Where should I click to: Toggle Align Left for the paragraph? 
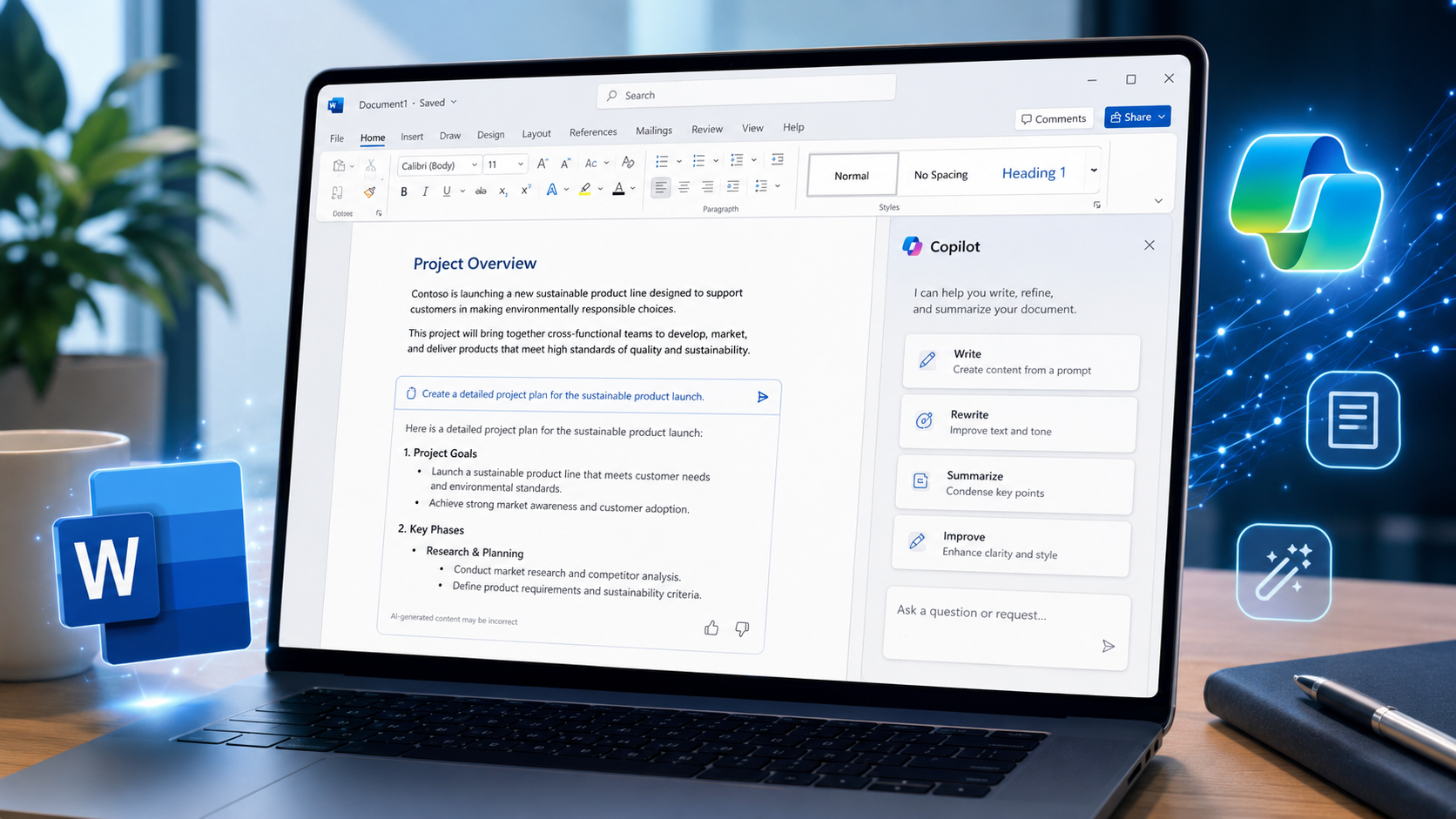tap(661, 187)
